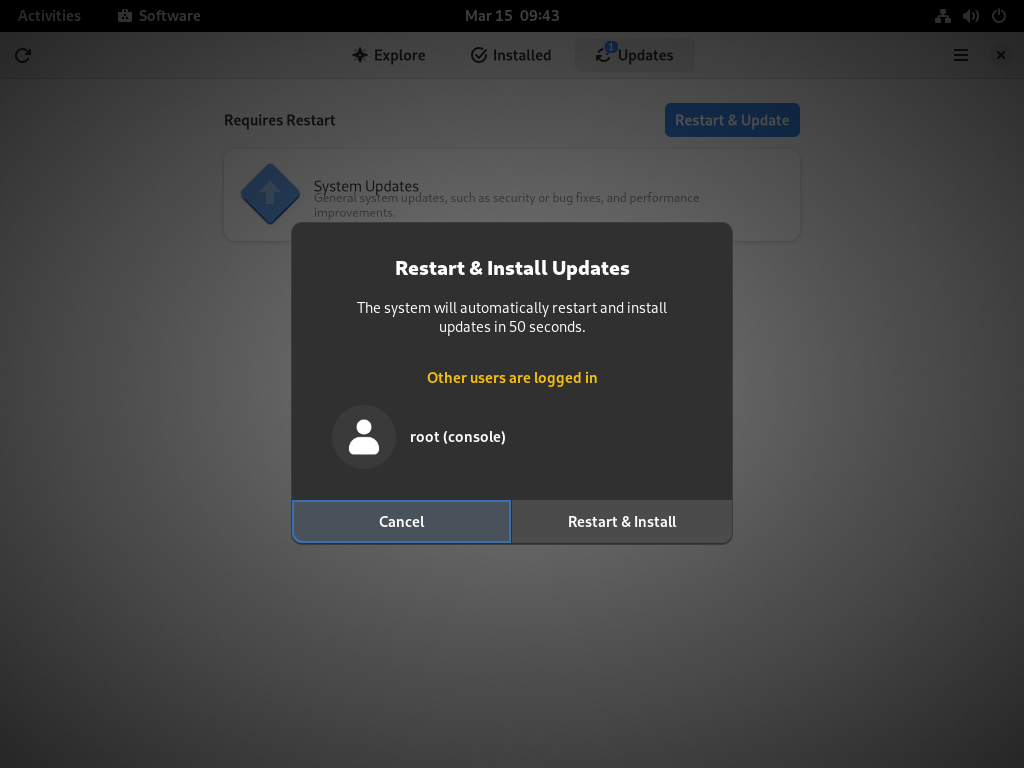Open the clock and calendar at Mar 15 09:43
This screenshot has width=1024, height=768.
click(512, 16)
